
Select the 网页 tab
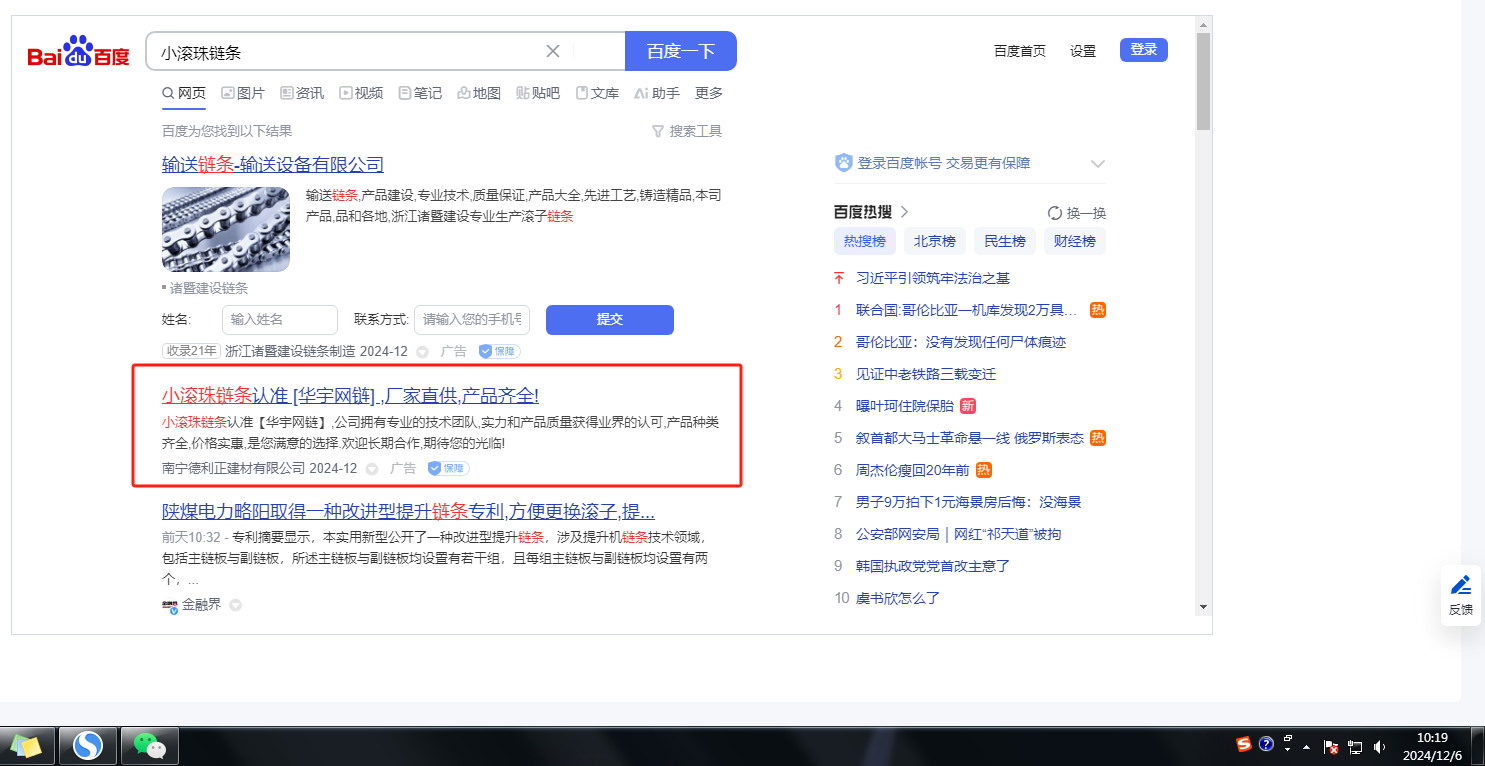pyautogui.click(x=184, y=93)
